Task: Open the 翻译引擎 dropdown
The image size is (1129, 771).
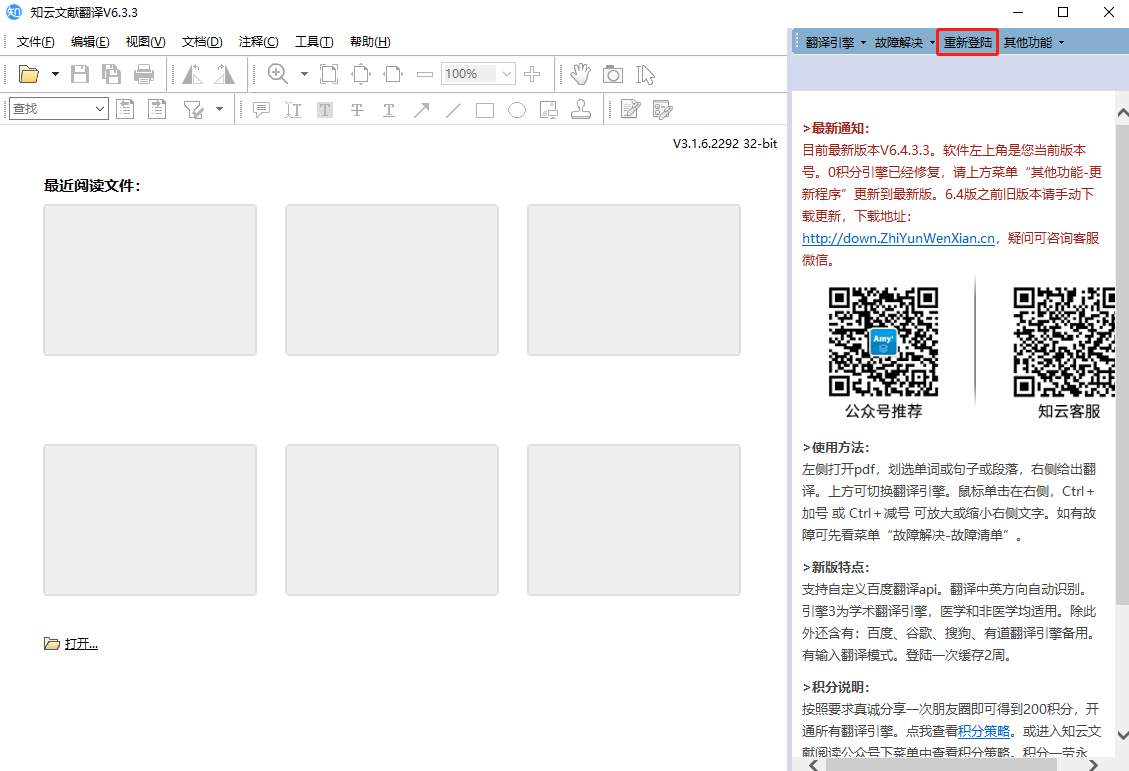Action: tap(832, 42)
